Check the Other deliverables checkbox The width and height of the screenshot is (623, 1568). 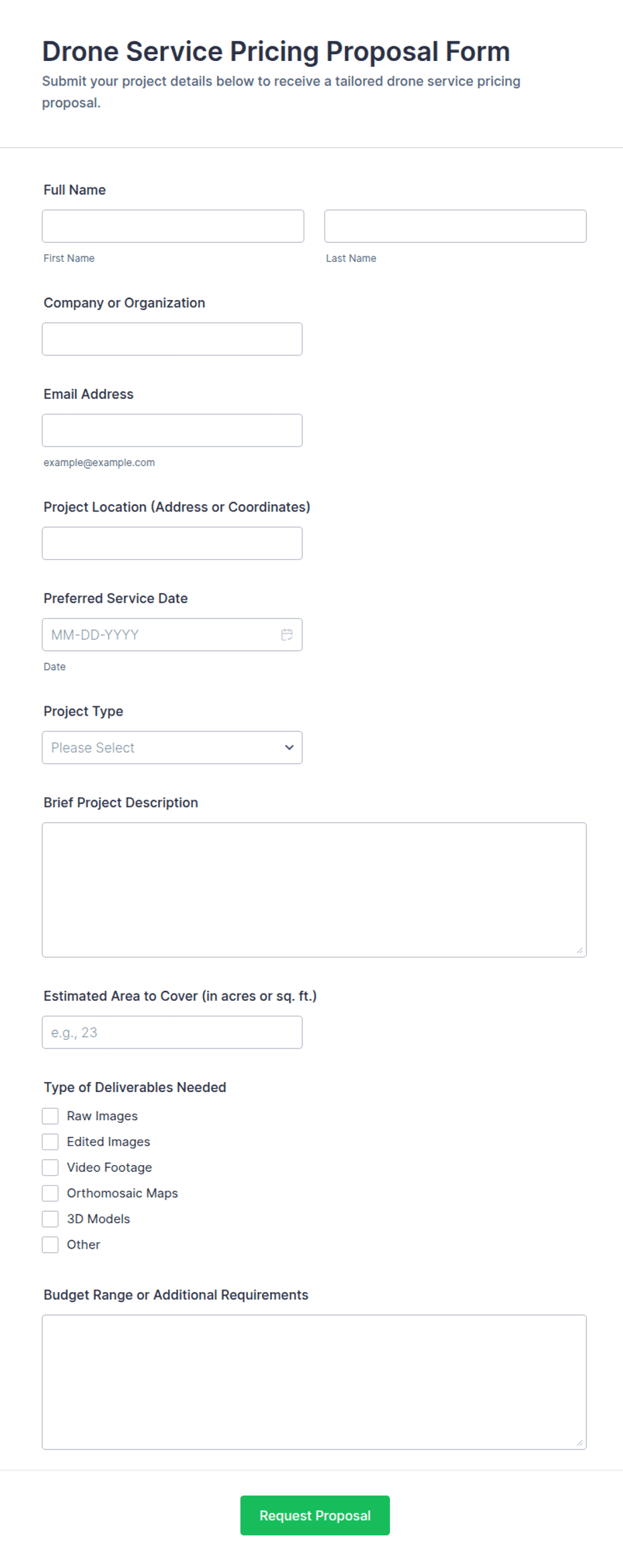50,1245
